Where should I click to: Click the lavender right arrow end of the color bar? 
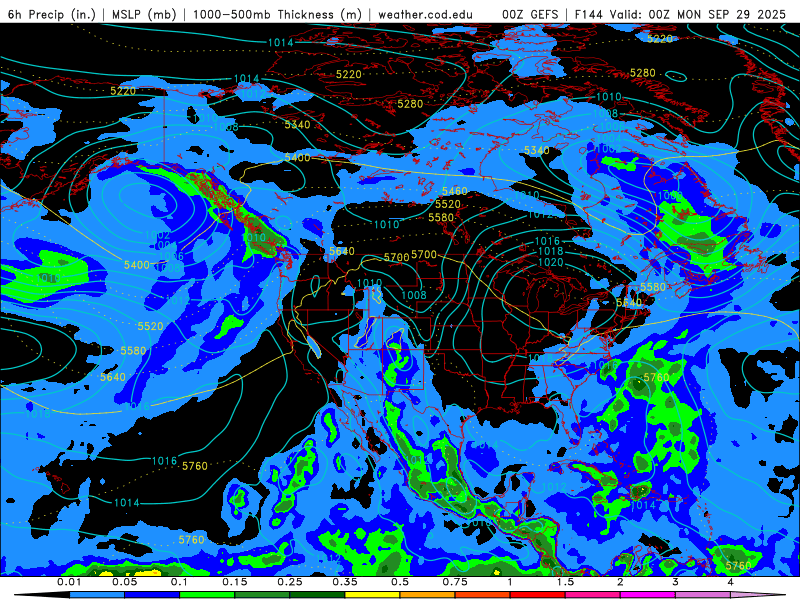758,595
